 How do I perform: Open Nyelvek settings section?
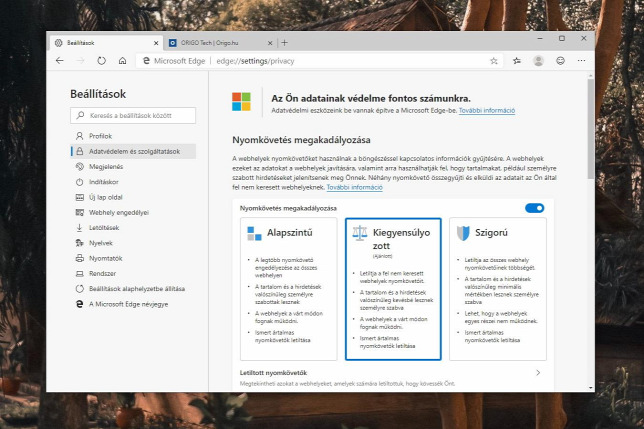point(133,243)
